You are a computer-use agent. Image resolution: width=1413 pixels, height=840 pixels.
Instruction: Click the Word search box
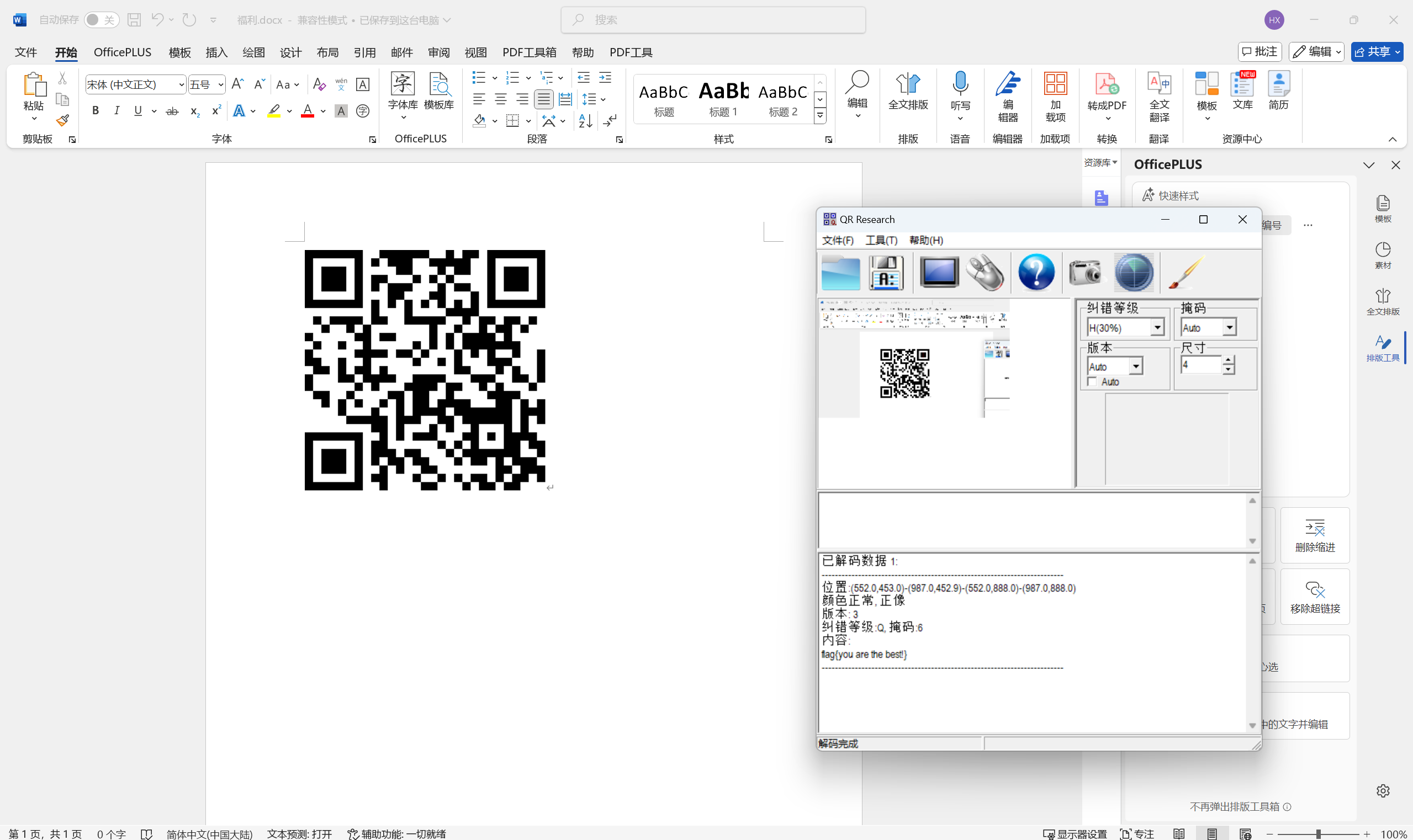[712, 20]
